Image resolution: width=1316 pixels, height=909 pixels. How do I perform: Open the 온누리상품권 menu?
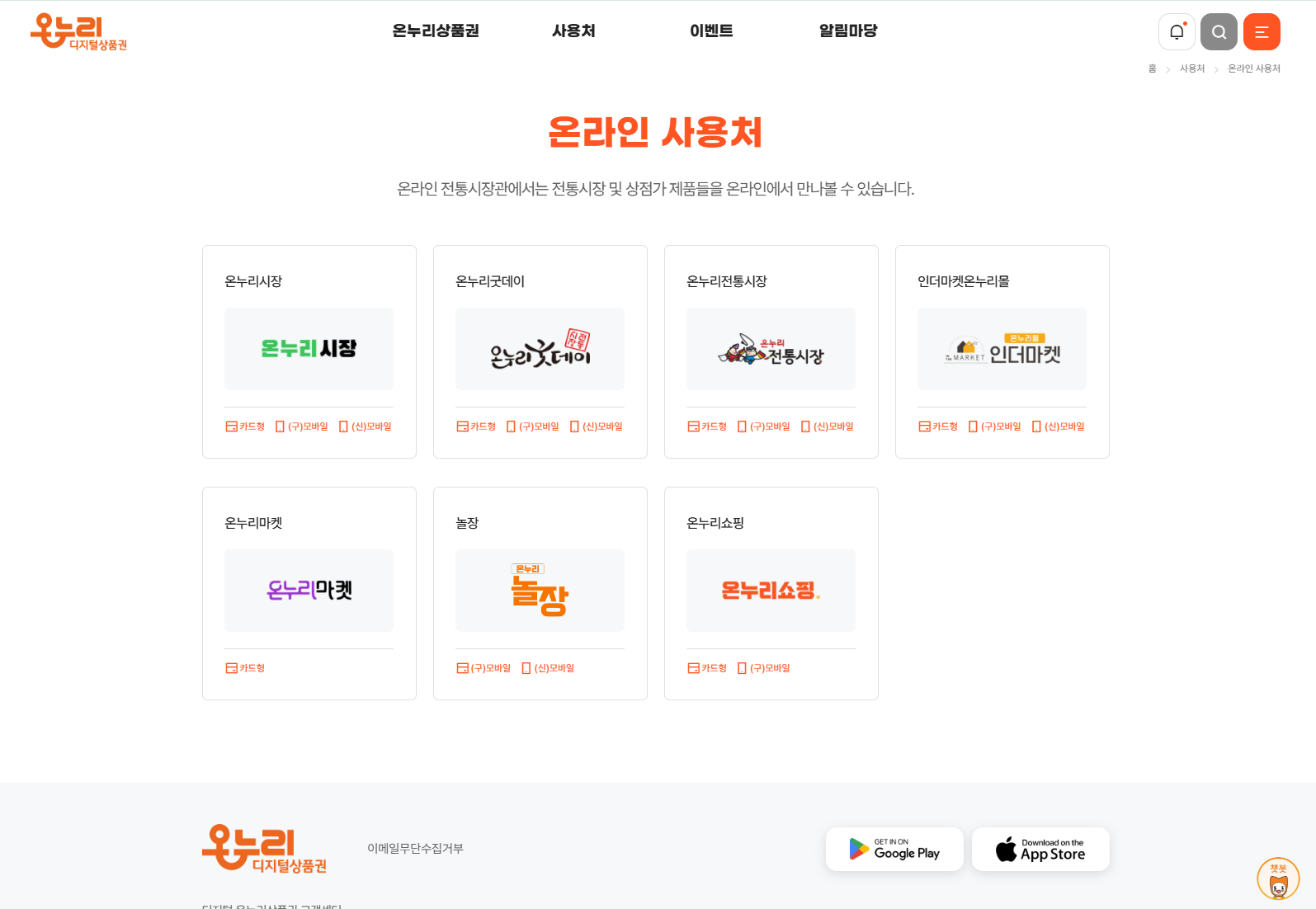436,31
